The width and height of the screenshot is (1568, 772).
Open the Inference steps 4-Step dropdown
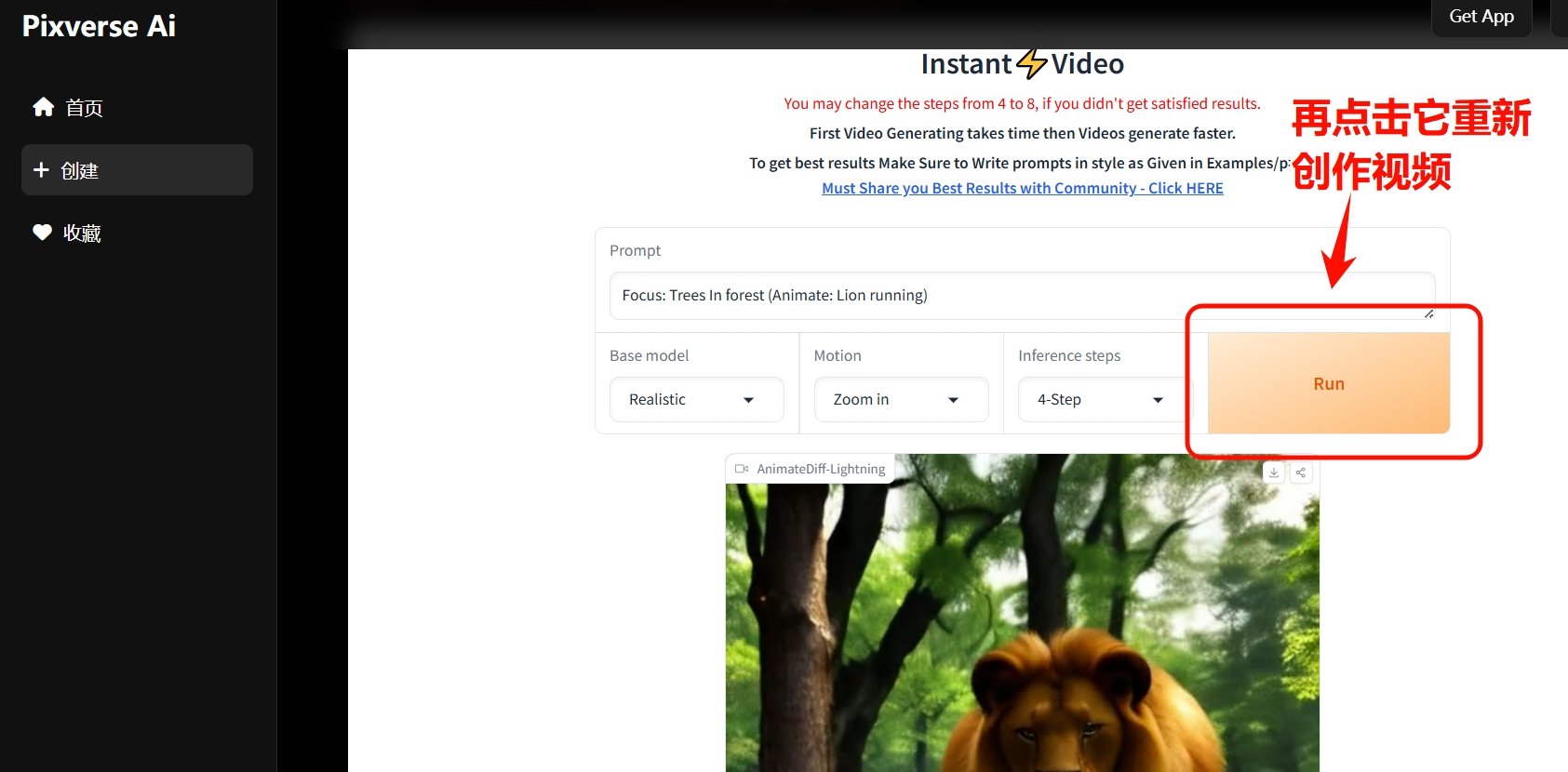tap(1104, 400)
